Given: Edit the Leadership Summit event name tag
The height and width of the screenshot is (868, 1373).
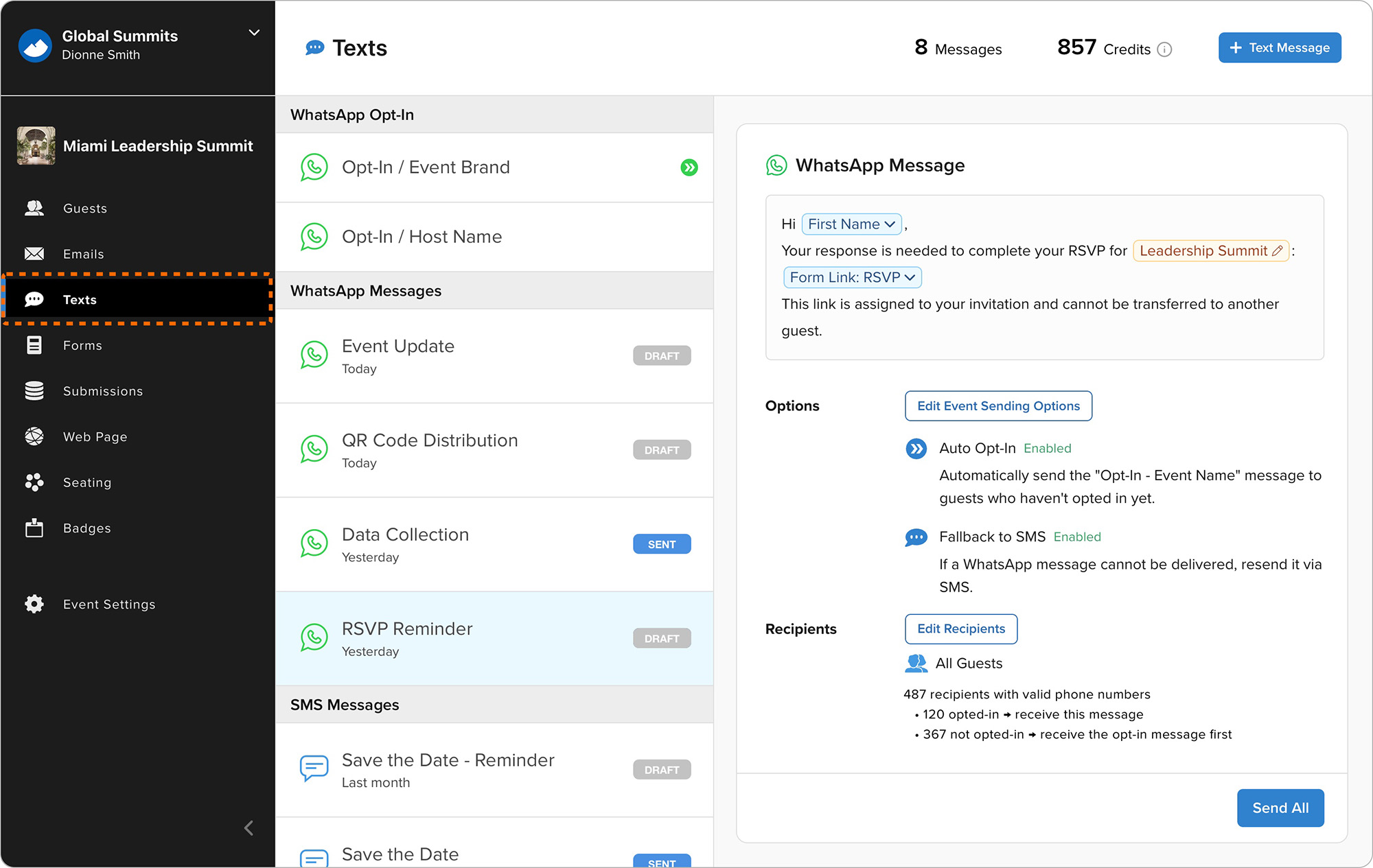Looking at the screenshot, I should click(x=1211, y=250).
